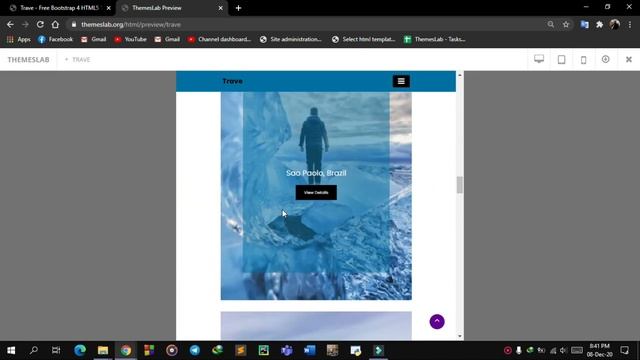Switch to desktop preview mode
The height and width of the screenshot is (360, 640).
[539, 60]
